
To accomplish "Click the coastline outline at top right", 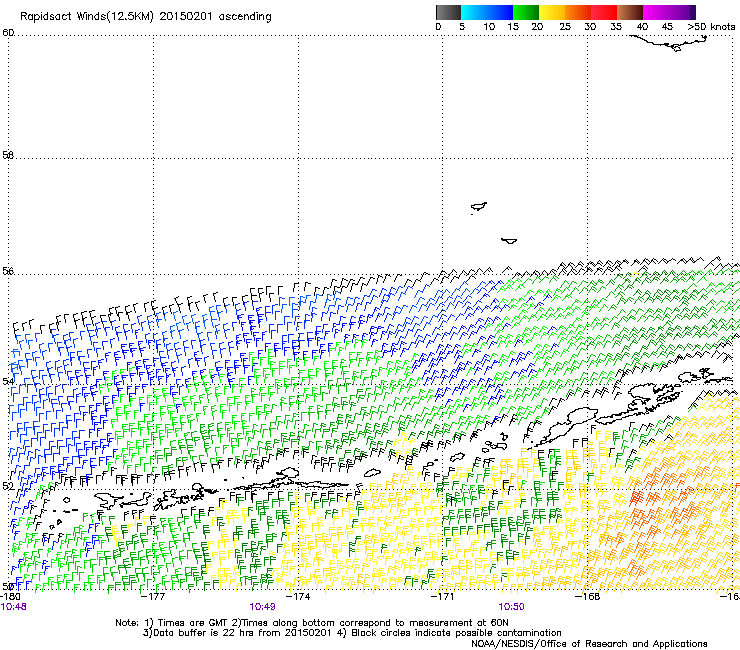I will (669, 43).
